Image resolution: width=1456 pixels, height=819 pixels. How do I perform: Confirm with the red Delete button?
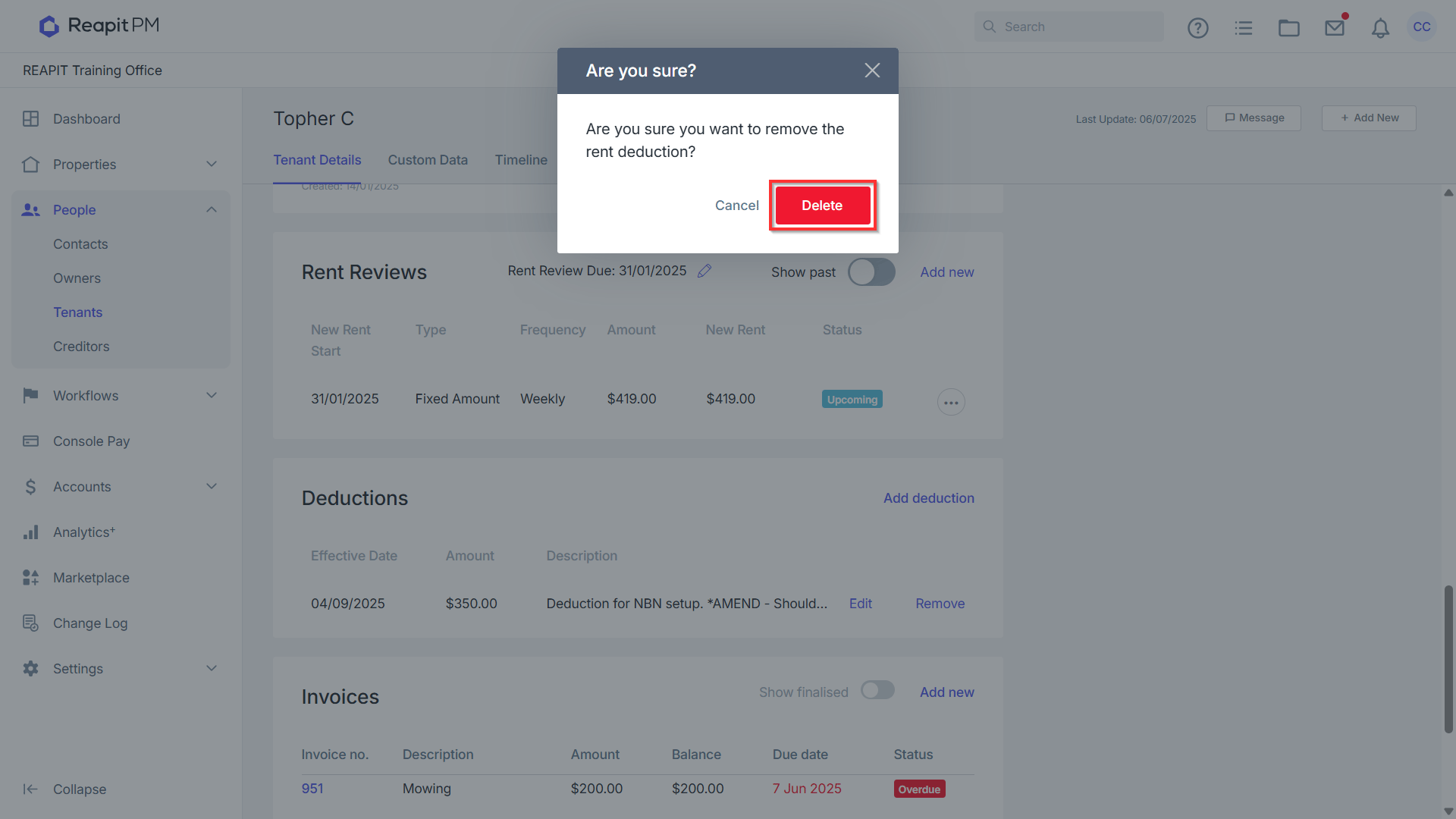(x=822, y=206)
